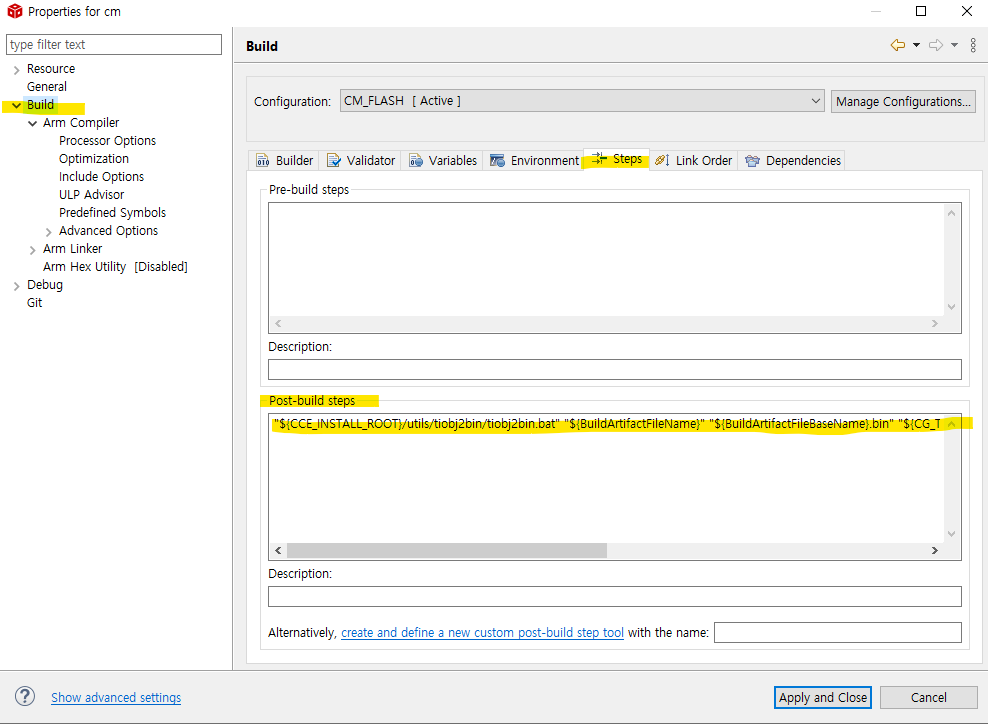Select Include Options tree item

click(x=101, y=176)
